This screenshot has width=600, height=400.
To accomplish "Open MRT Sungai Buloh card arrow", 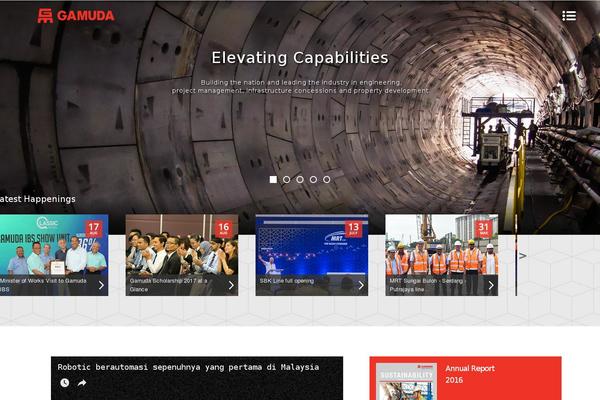I will pos(491,285).
